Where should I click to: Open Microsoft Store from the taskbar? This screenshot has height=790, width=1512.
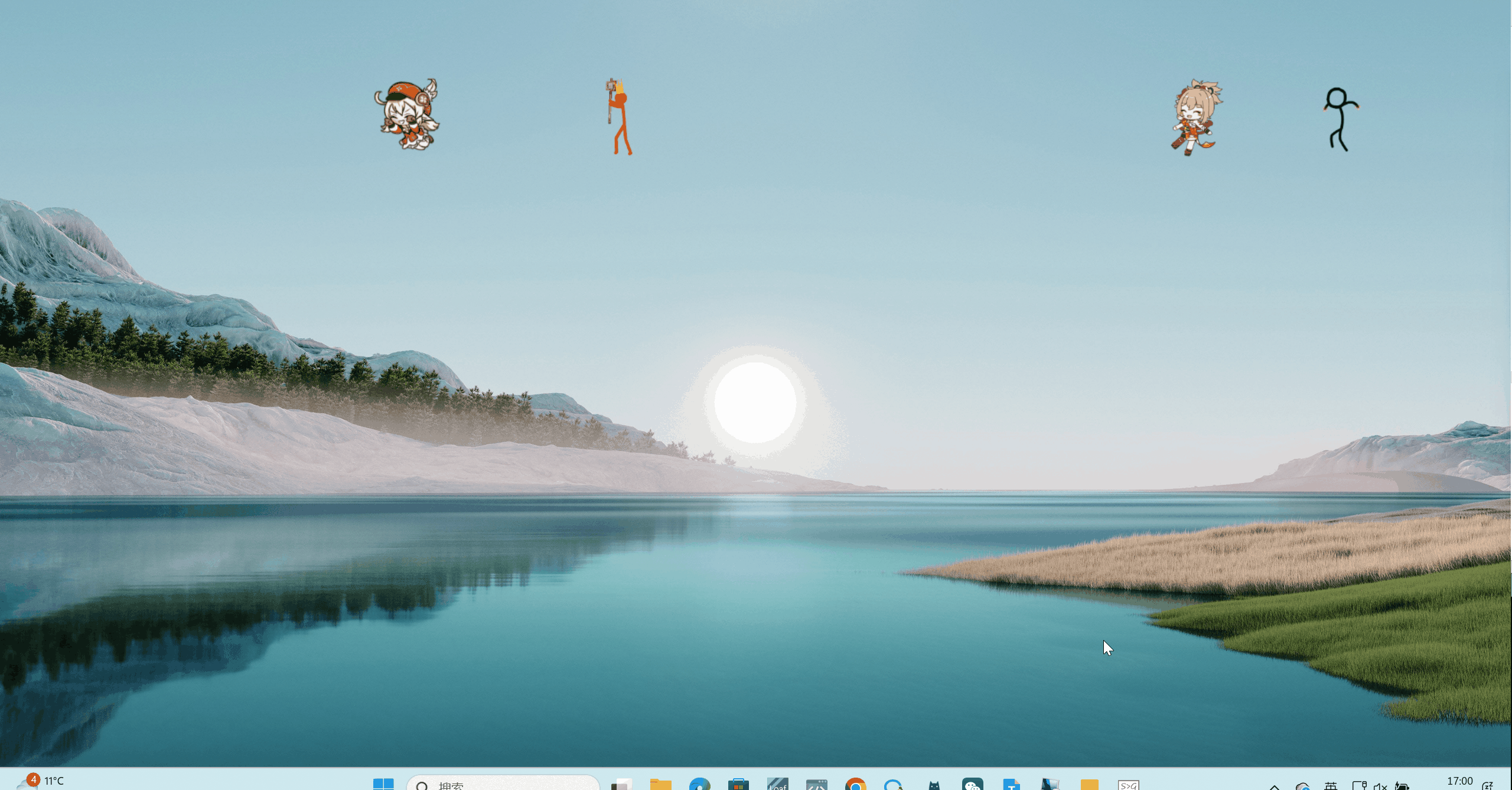[x=738, y=784]
